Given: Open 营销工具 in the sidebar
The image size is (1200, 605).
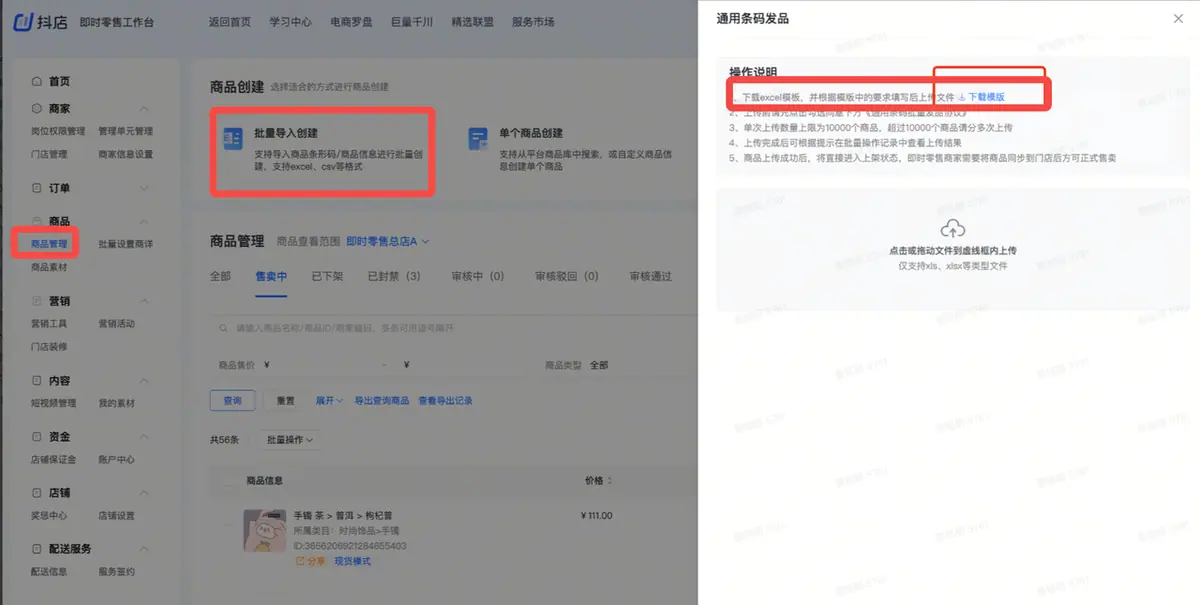Looking at the screenshot, I should 49,323.
